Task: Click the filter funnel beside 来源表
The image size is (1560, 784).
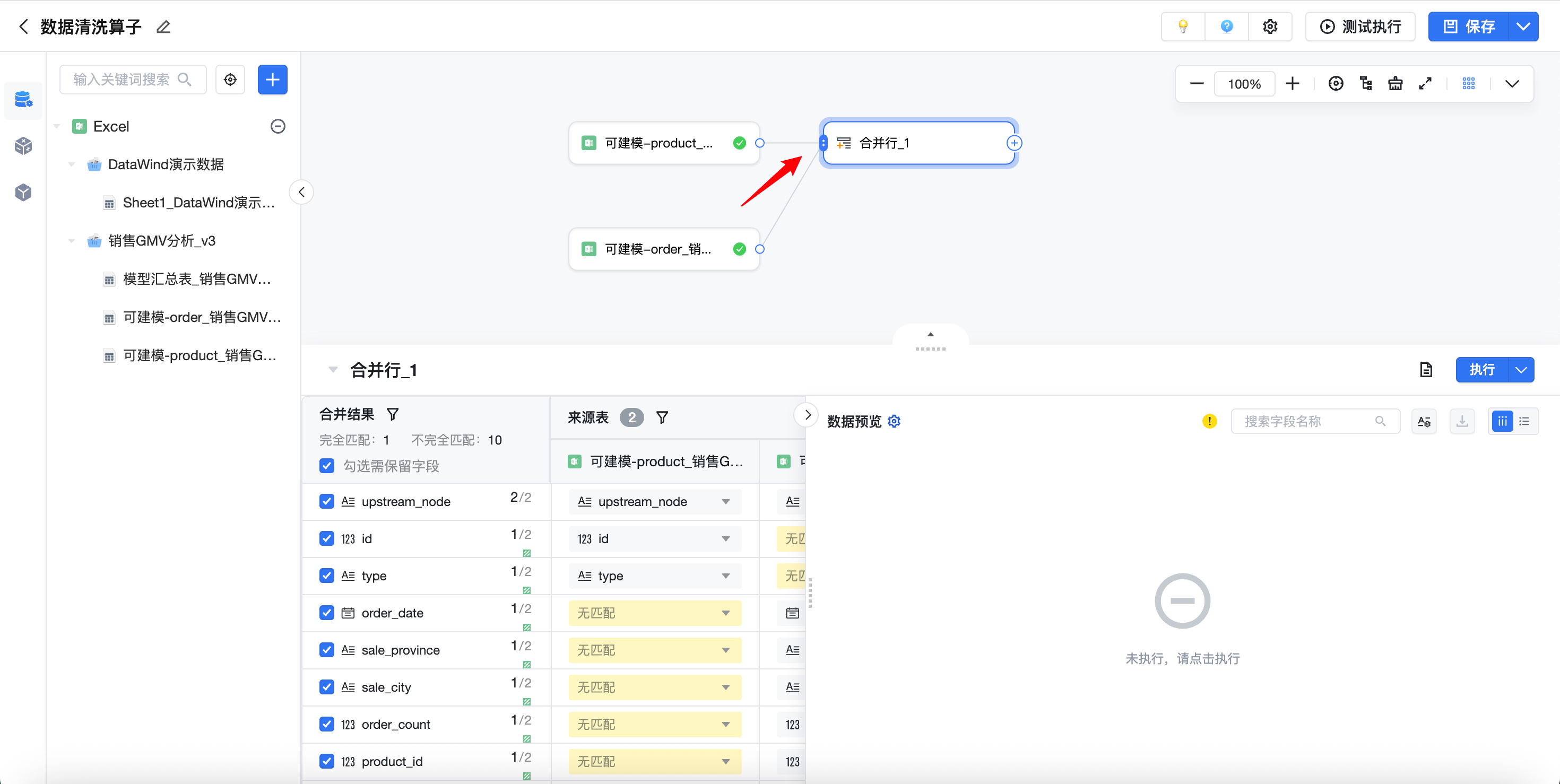Action: 662,418
